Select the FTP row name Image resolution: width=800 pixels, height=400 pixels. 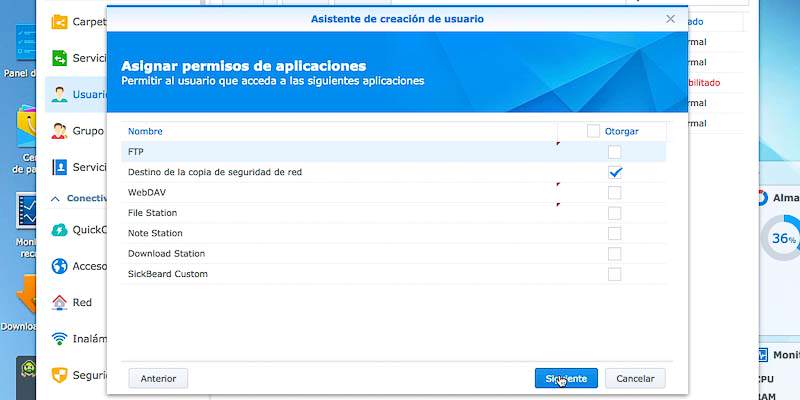click(136, 152)
